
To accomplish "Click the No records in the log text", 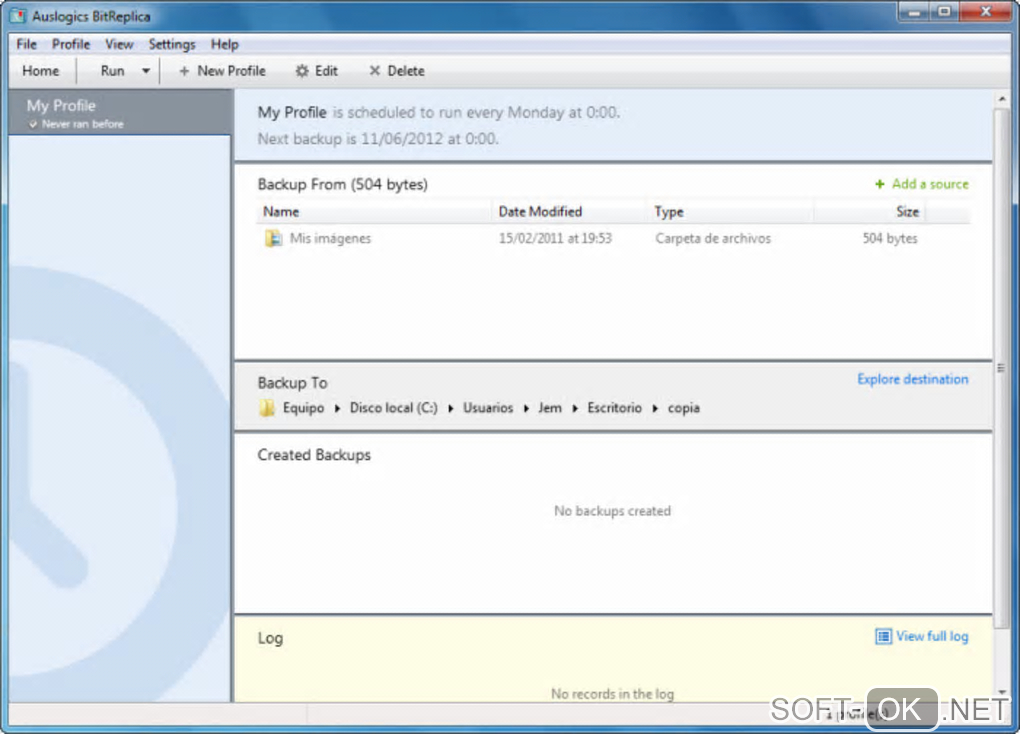I will click(x=612, y=694).
